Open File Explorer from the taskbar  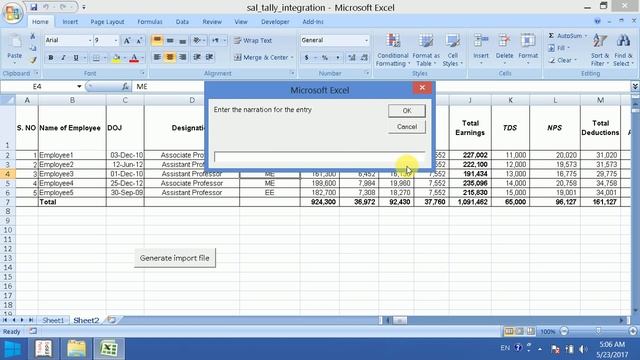pos(76,349)
